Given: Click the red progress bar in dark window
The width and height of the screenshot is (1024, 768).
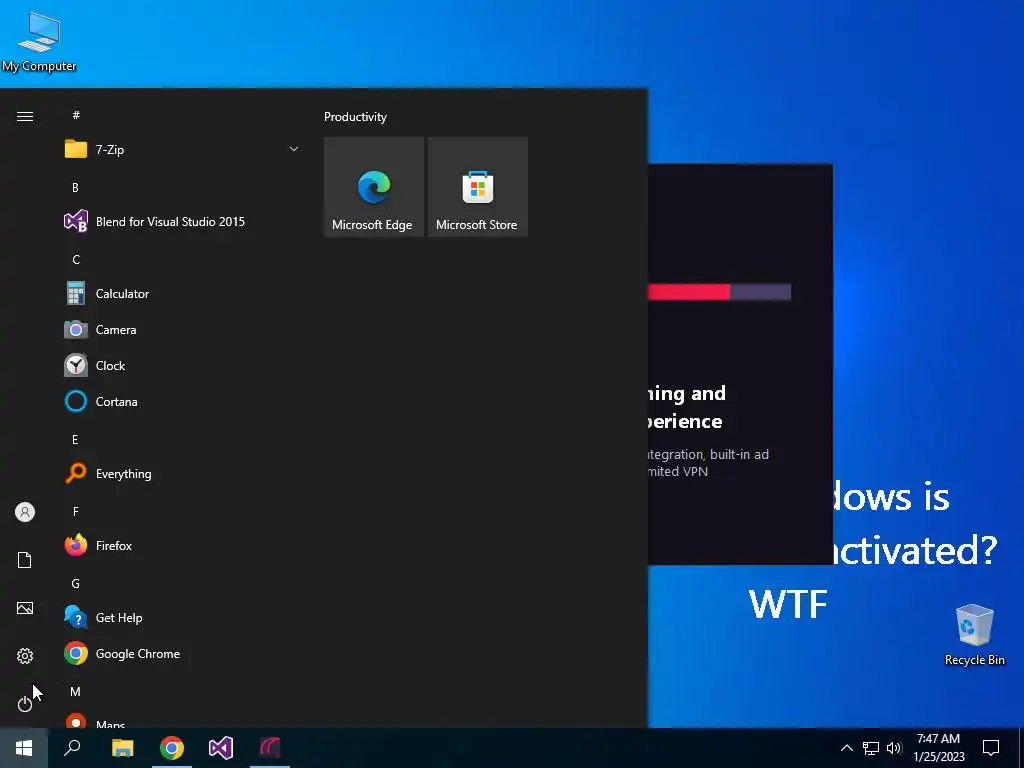Looking at the screenshot, I should 688,292.
